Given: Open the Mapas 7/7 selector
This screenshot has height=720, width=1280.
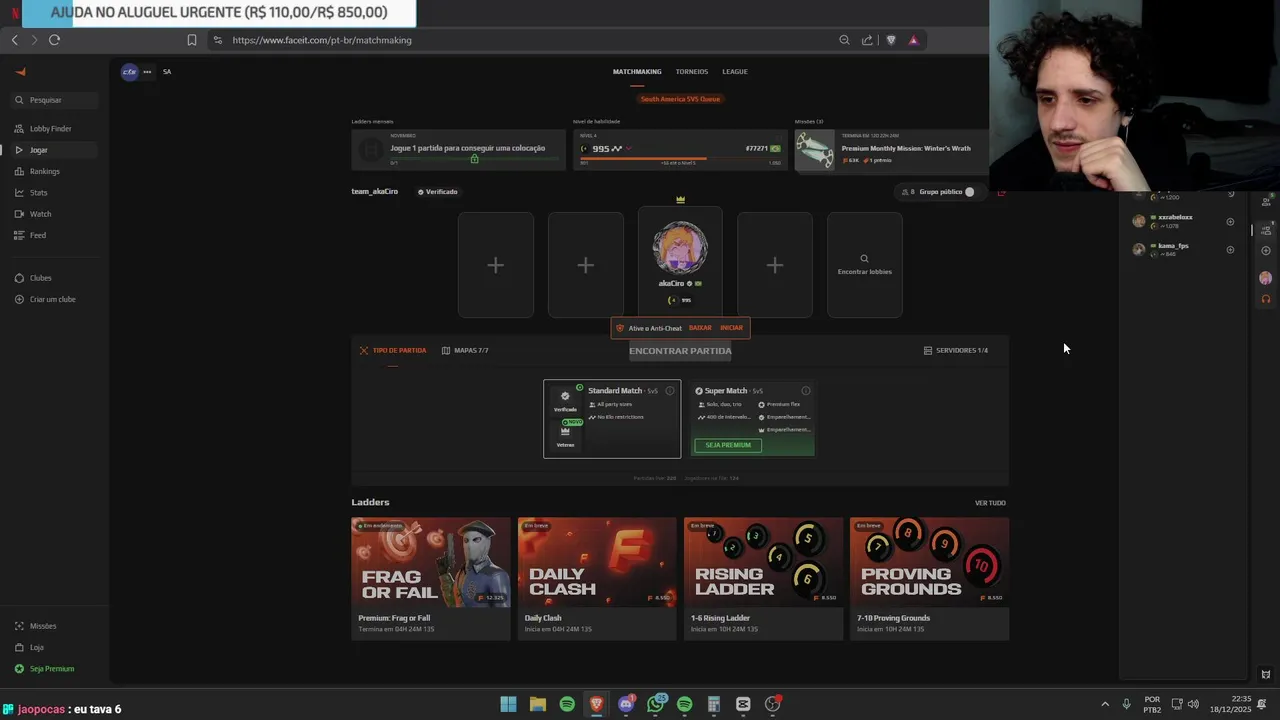Looking at the screenshot, I should click(x=465, y=351).
